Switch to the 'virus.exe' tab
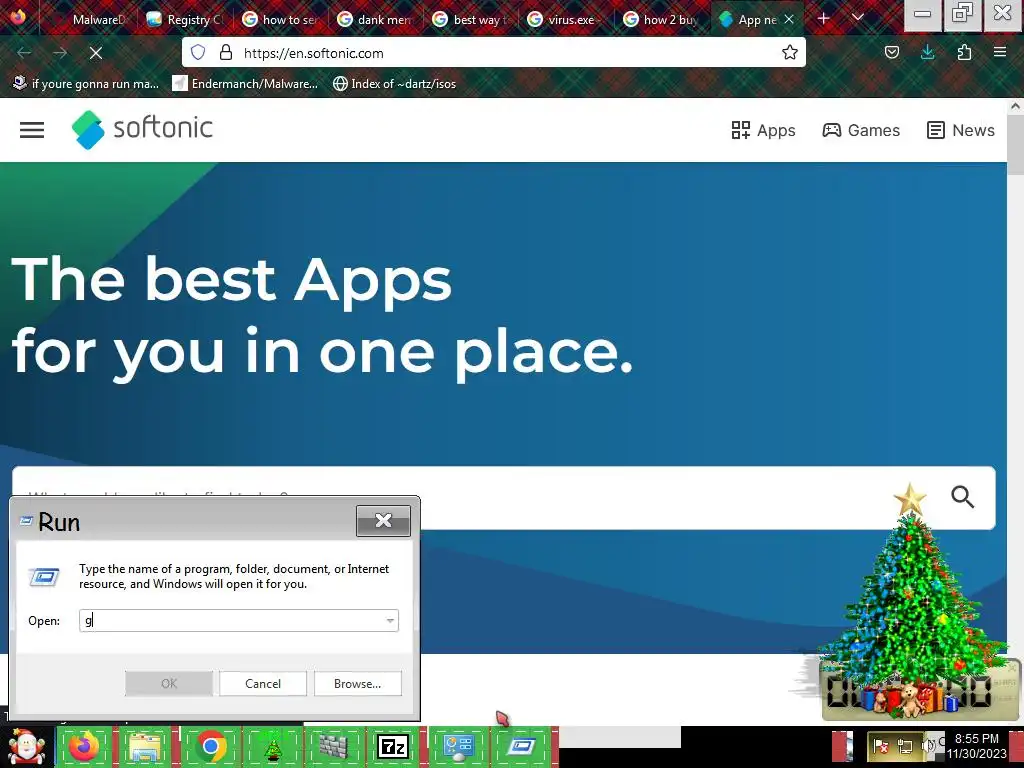1024x768 pixels. [566, 20]
